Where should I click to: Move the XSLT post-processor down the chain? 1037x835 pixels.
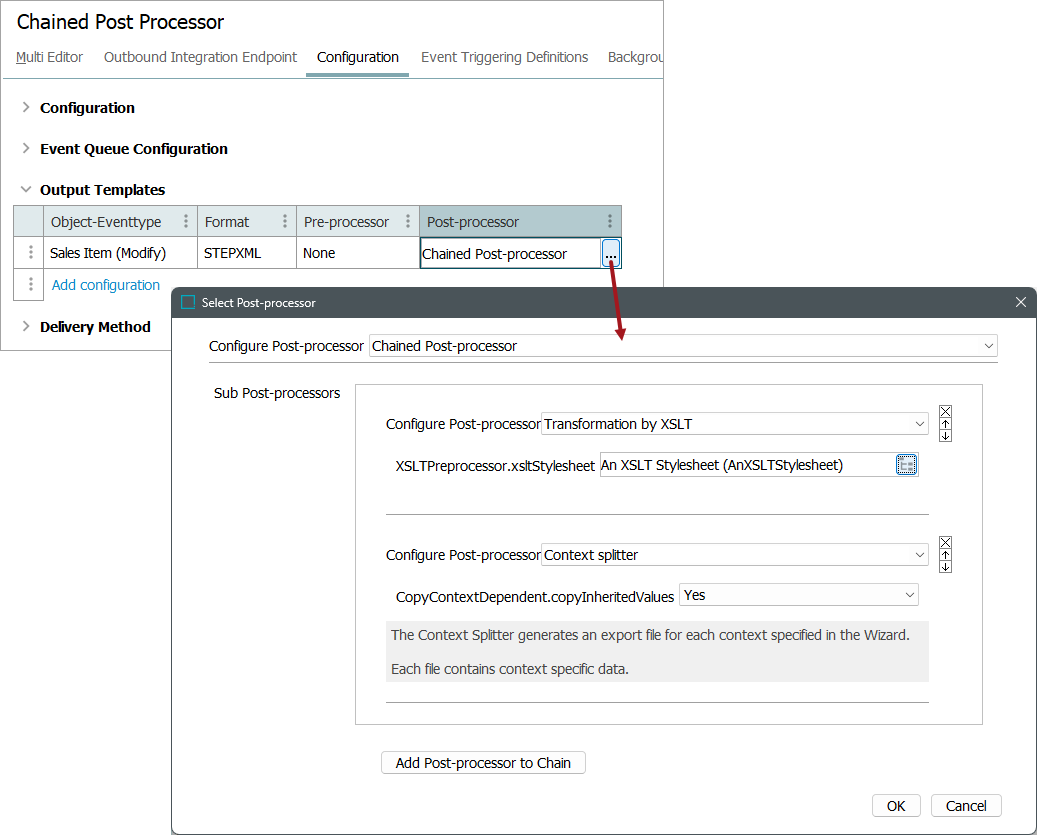click(945, 435)
